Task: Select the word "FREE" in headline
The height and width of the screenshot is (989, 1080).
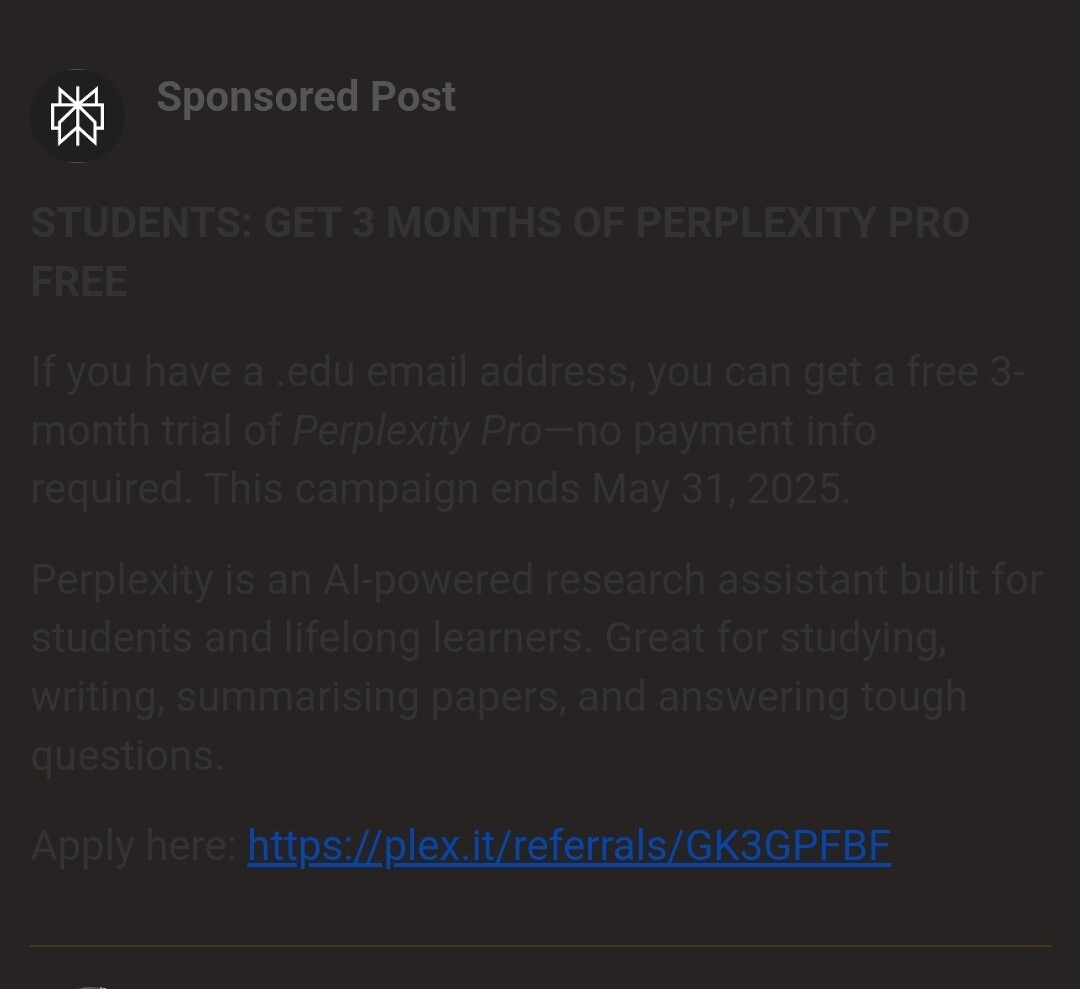Action: [x=79, y=282]
